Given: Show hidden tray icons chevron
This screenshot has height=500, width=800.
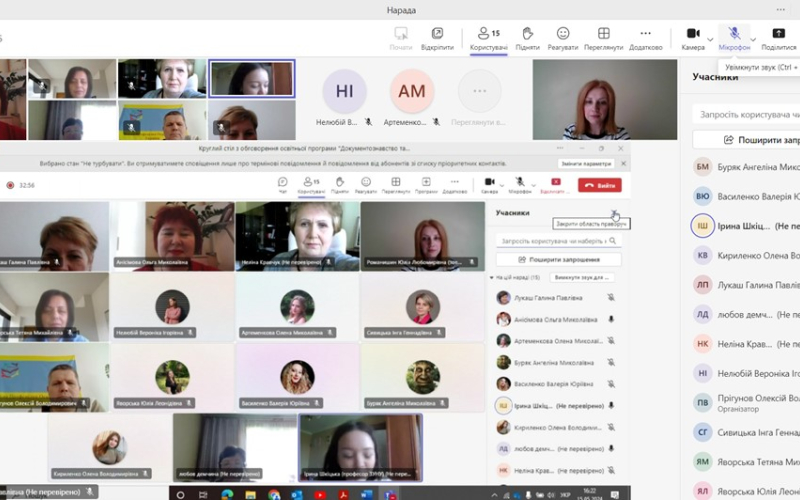Looking at the screenshot, I should pyautogui.click(x=494, y=495).
